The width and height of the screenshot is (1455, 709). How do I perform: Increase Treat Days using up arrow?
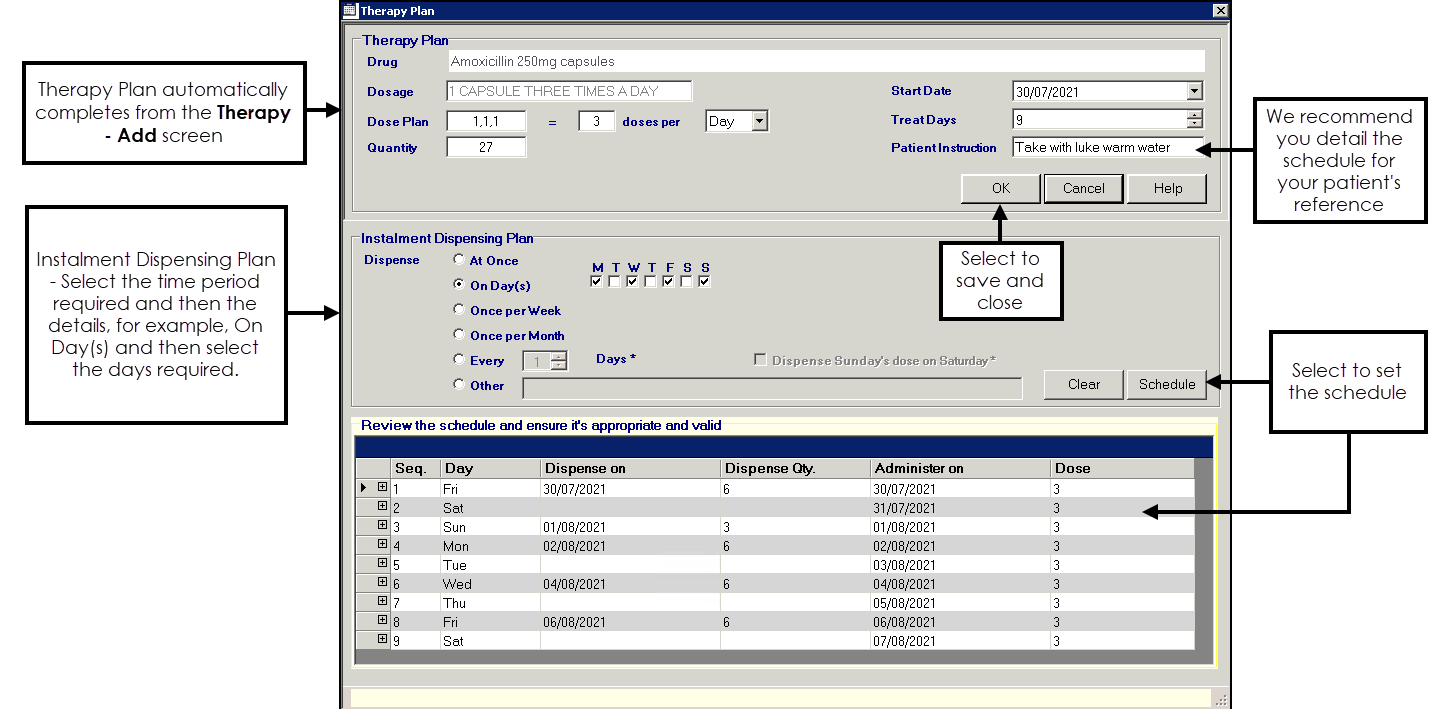[1194, 115]
